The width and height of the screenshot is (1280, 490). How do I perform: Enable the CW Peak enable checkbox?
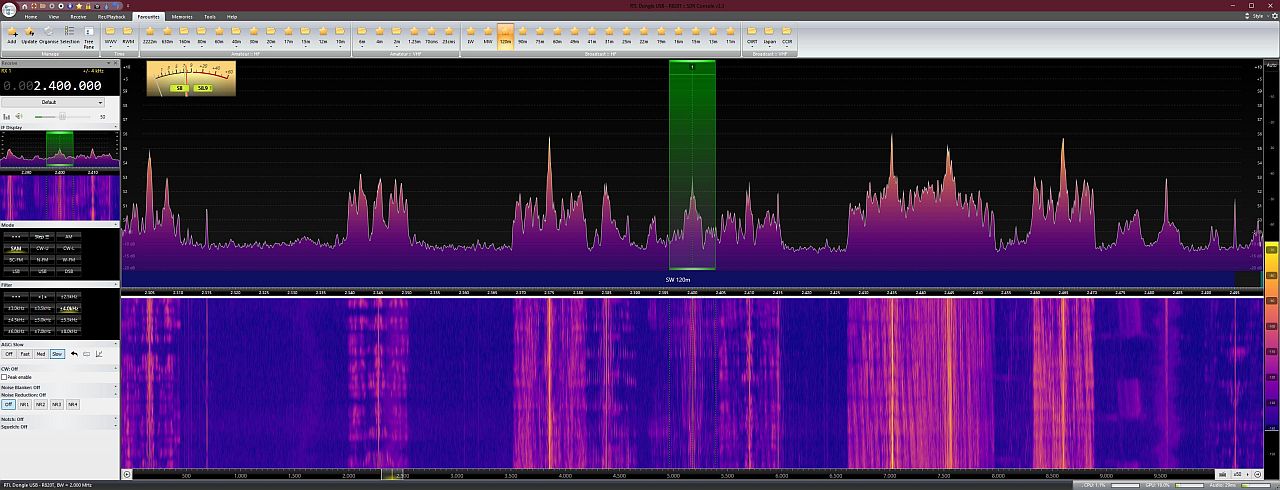point(4,377)
